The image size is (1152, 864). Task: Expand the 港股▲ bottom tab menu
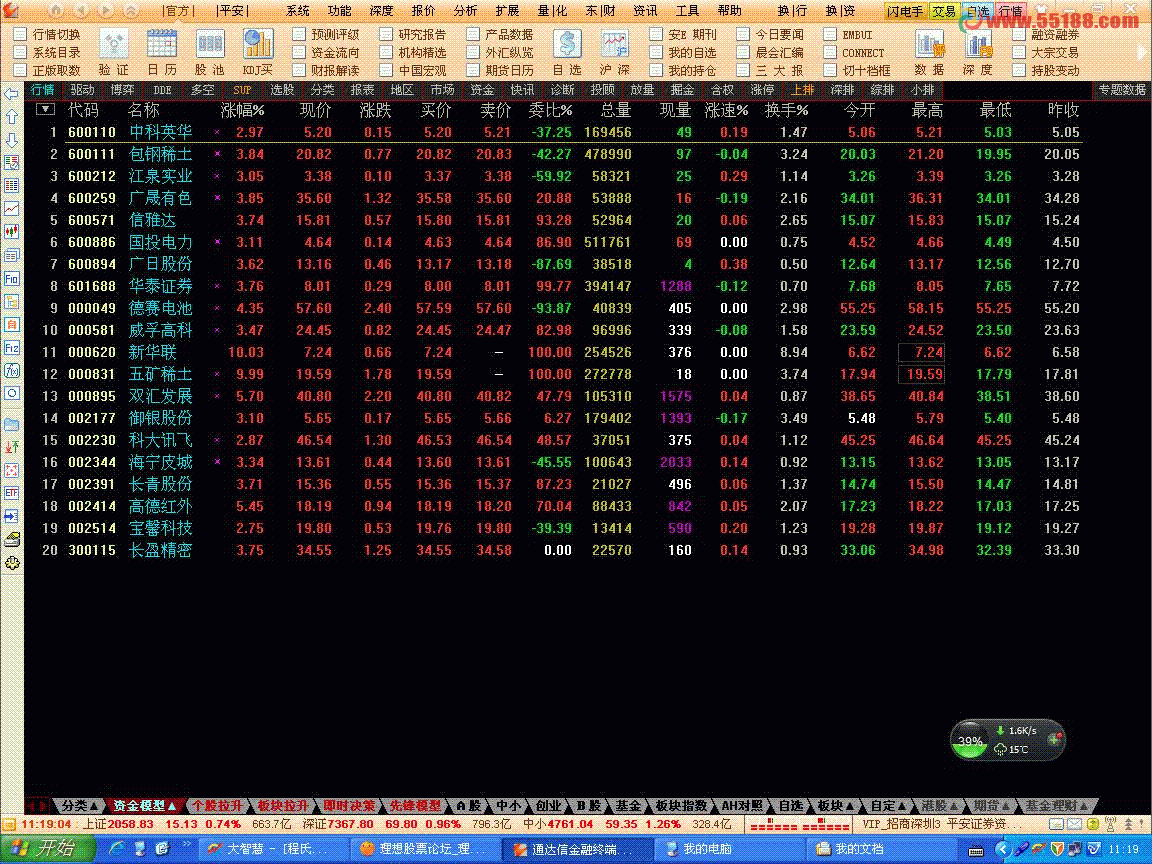pyautogui.click(x=940, y=806)
